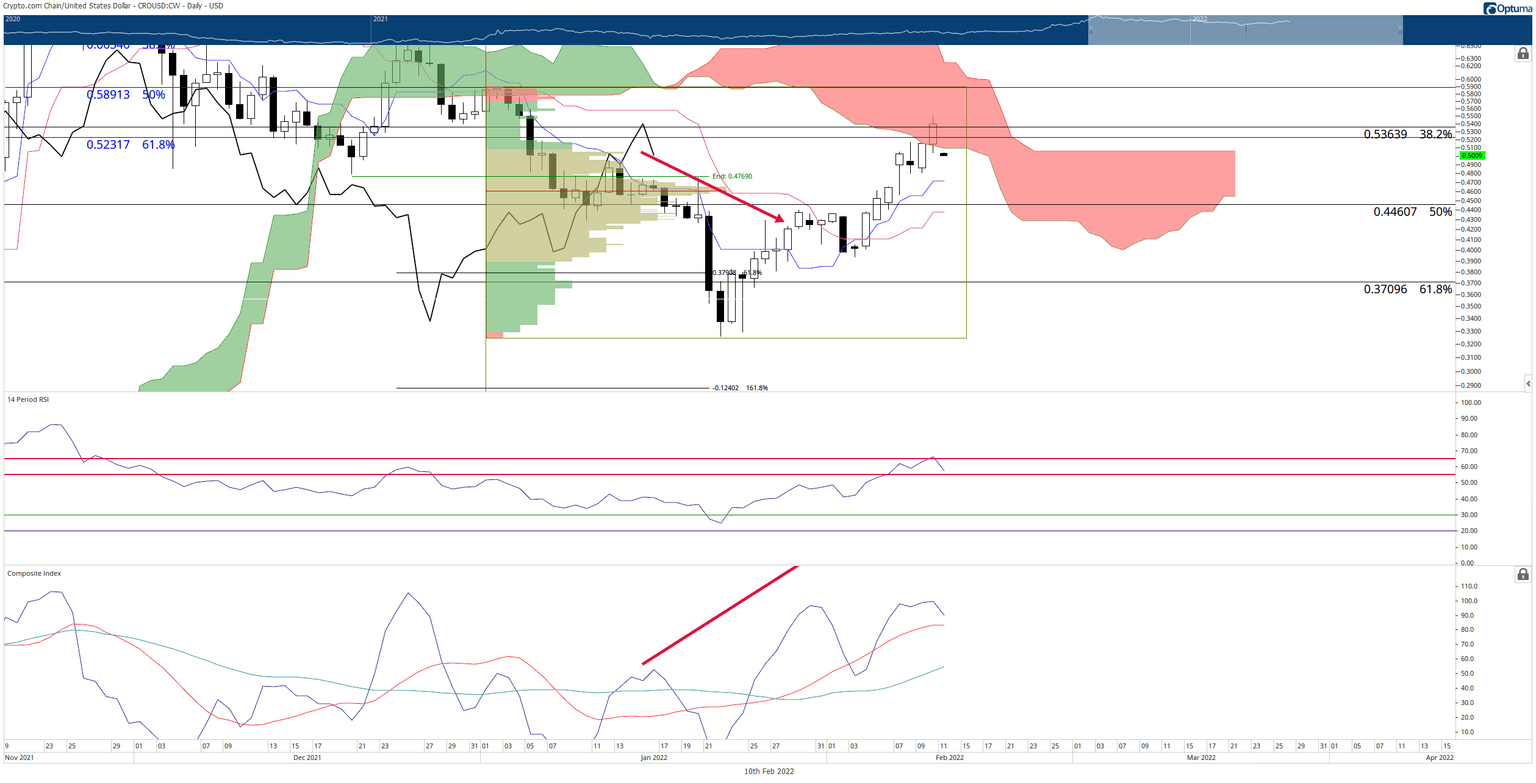1536x783 pixels.
Task: Click the black 0.53639 38.2% Fibonacci label
Action: tap(1408, 134)
